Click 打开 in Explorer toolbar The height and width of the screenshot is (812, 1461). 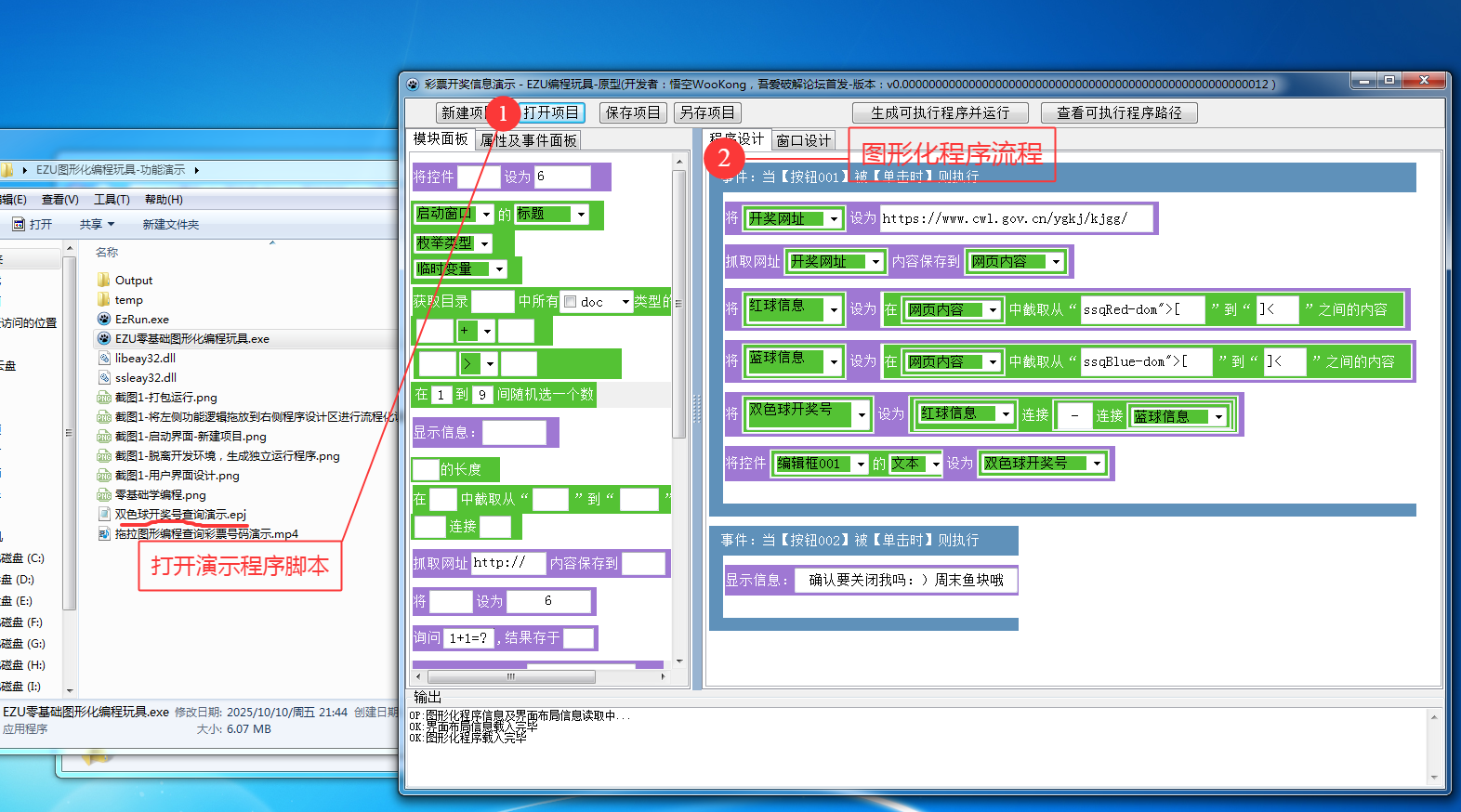[33, 224]
